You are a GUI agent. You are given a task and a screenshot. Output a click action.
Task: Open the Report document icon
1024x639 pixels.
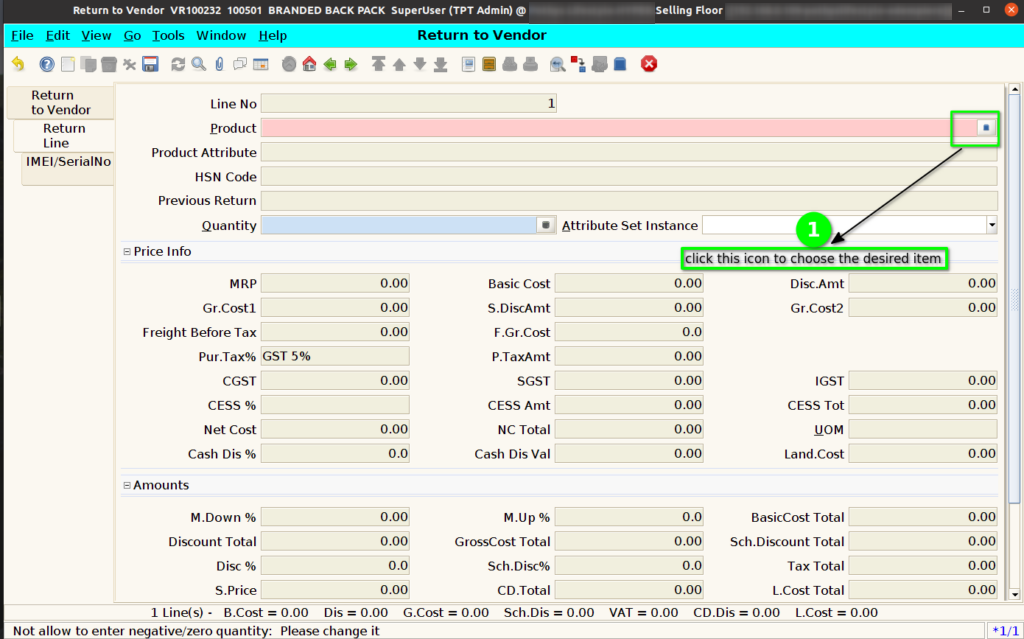point(468,64)
